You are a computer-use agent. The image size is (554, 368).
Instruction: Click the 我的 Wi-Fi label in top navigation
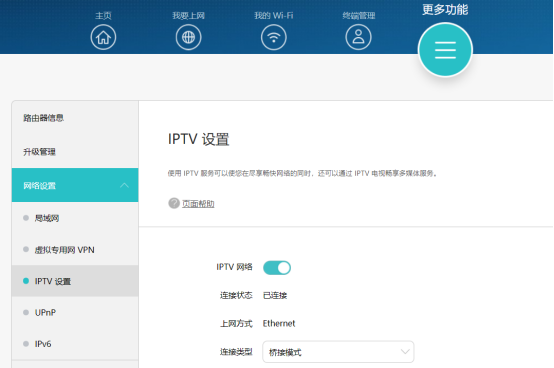(x=274, y=16)
